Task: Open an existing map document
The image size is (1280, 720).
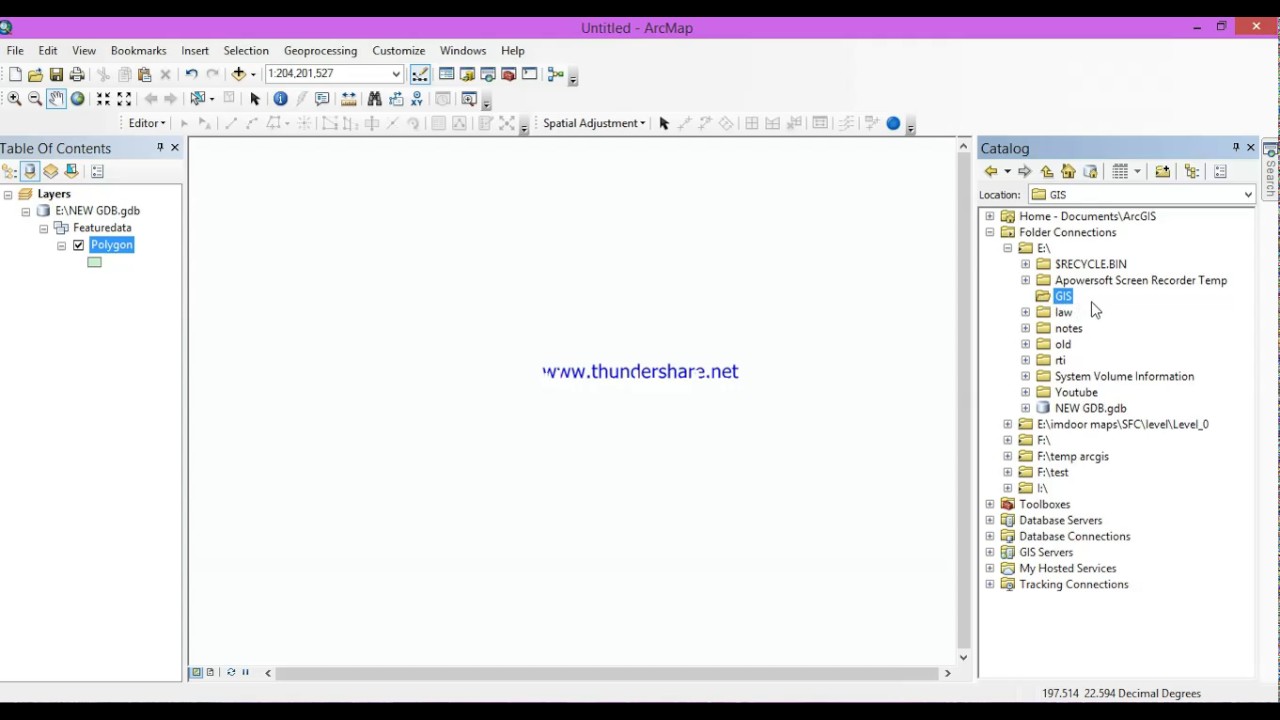Action: click(36, 74)
